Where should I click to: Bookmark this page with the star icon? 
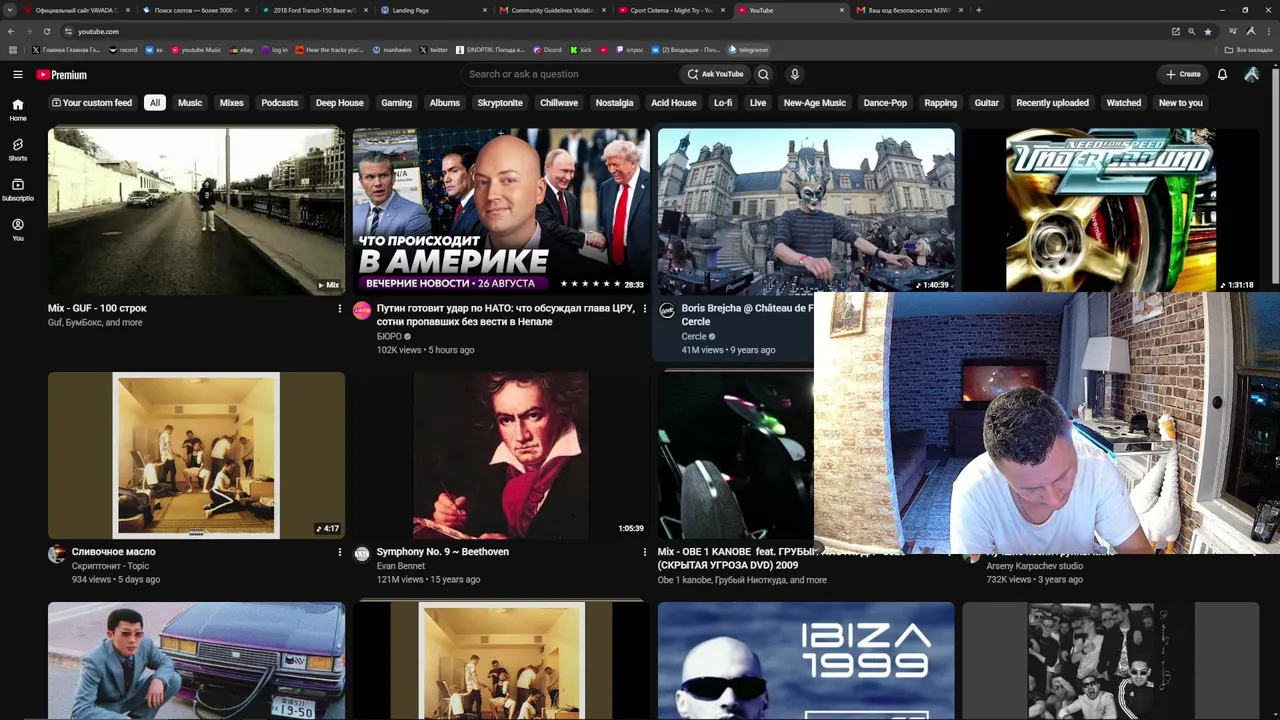(1208, 31)
